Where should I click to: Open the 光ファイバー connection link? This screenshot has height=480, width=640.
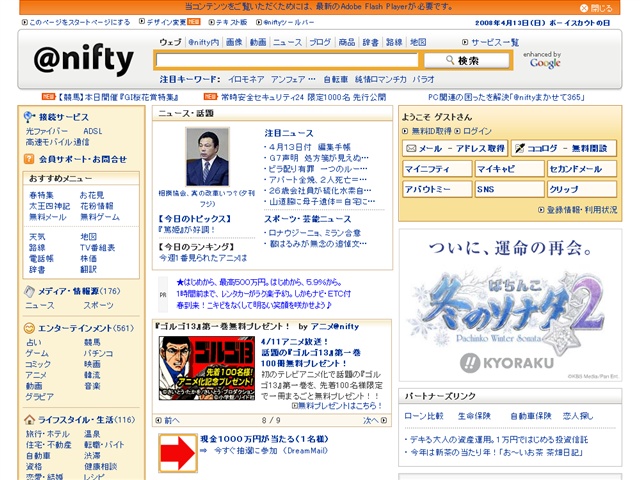47,131
